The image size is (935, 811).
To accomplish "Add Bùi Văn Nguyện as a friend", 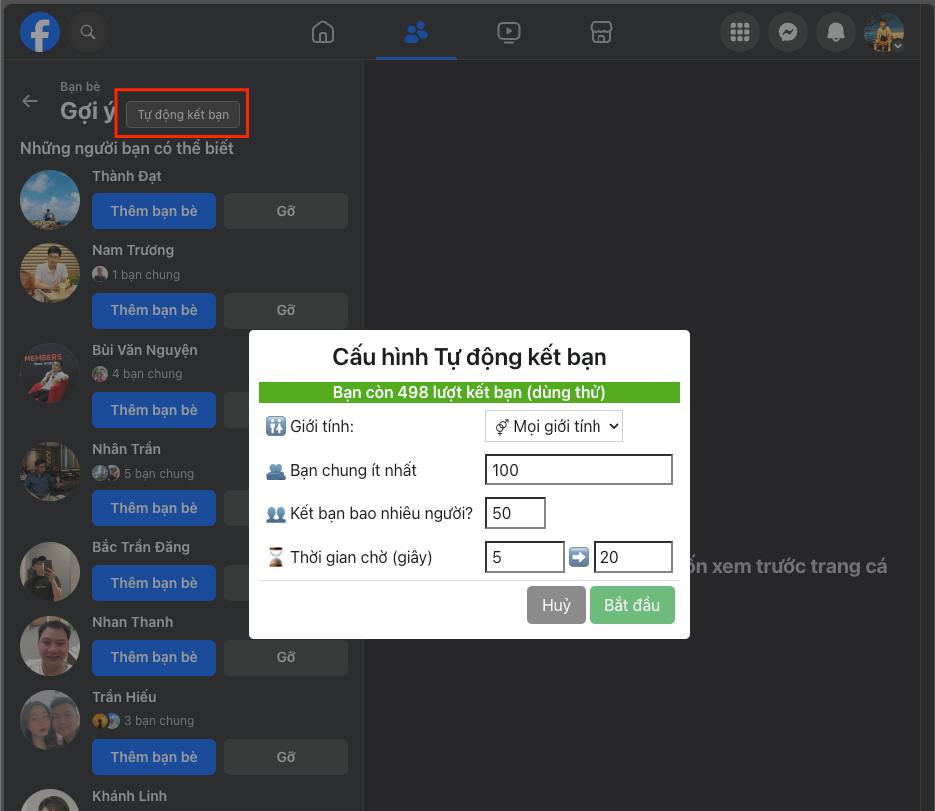I will pos(154,410).
